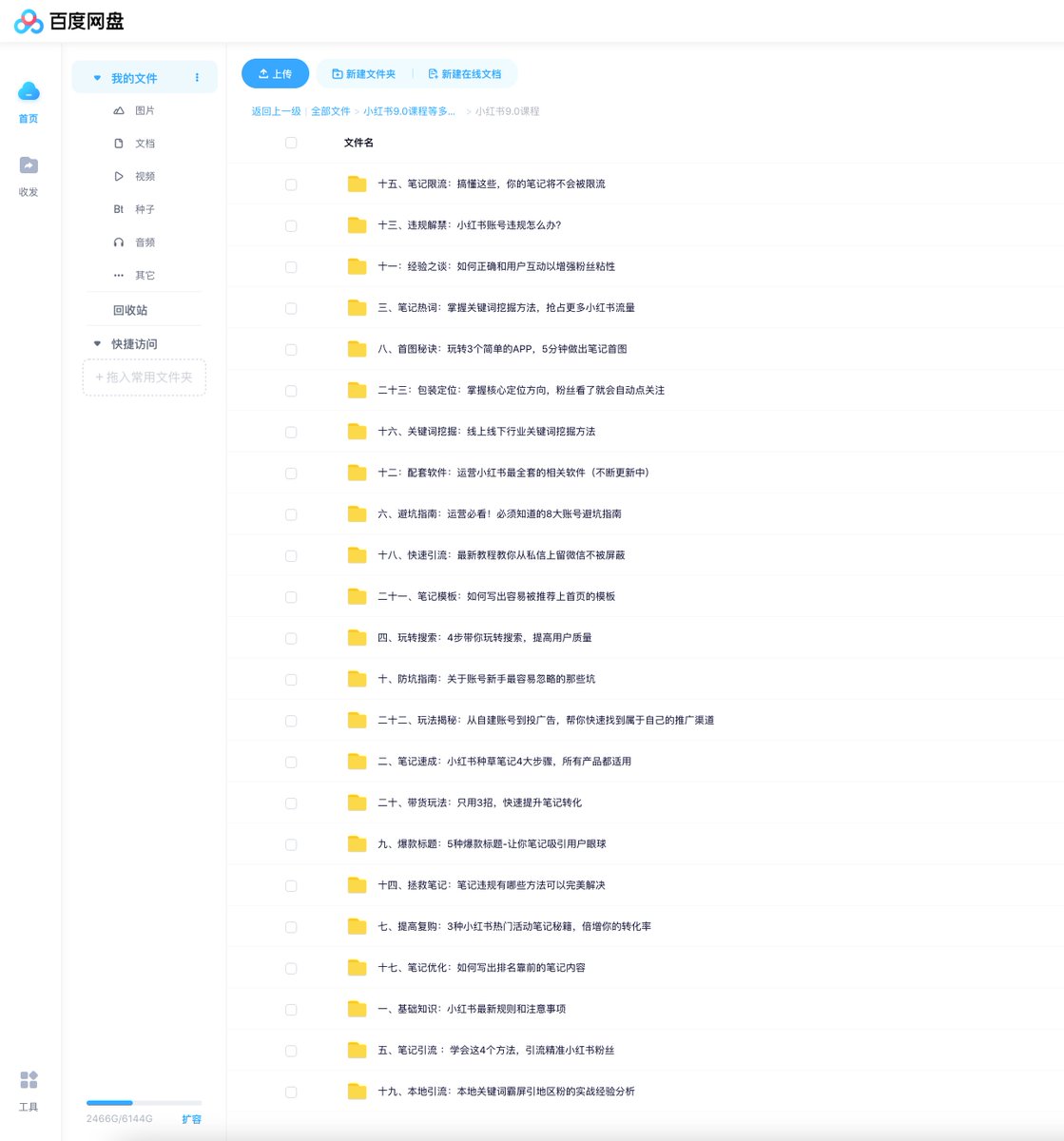Open the 首页 cloud icon in left rail
The image size is (1064, 1141).
pos(29,91)
